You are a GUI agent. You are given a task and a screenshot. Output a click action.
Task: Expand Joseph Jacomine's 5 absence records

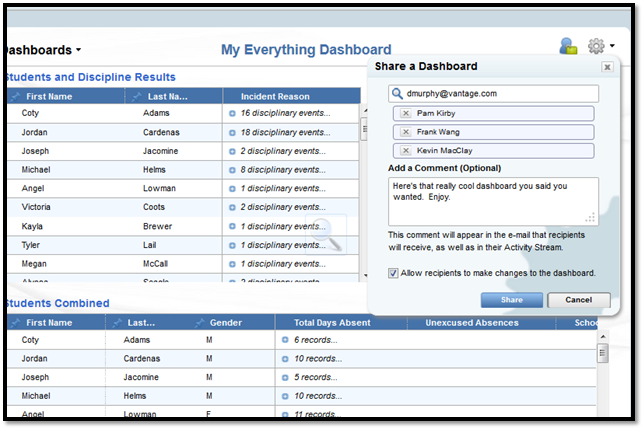[285, 377]
